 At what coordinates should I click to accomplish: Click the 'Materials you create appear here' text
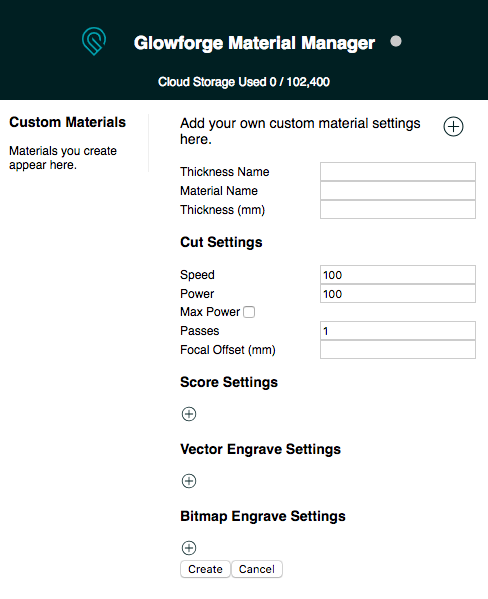pos(63,158)
